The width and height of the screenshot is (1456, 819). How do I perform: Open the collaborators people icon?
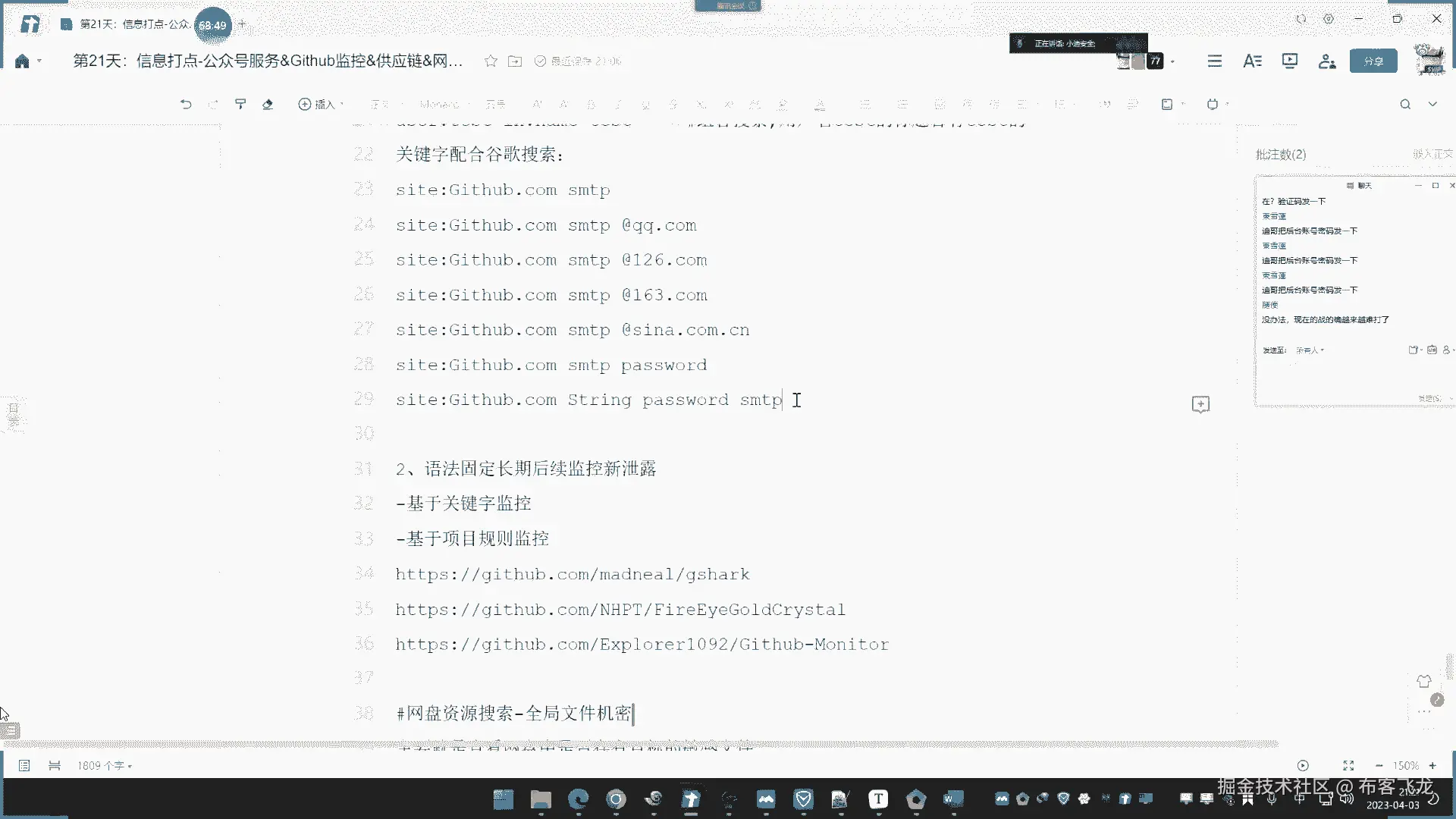click(1326, 61)
